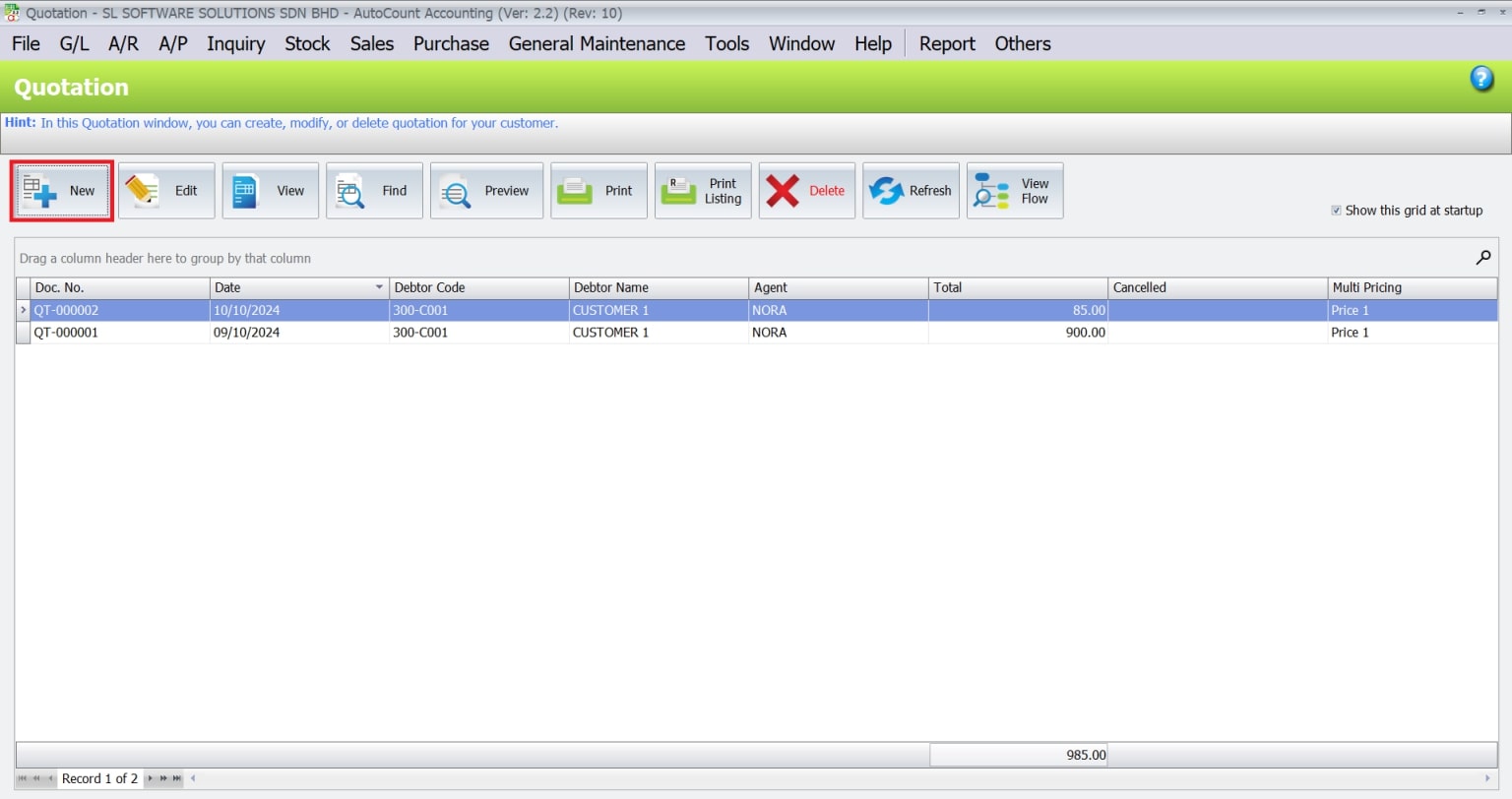Viewport: 1512px width, 799px height.
Task: Create a New quotation
Action: [x=61, y=190]
